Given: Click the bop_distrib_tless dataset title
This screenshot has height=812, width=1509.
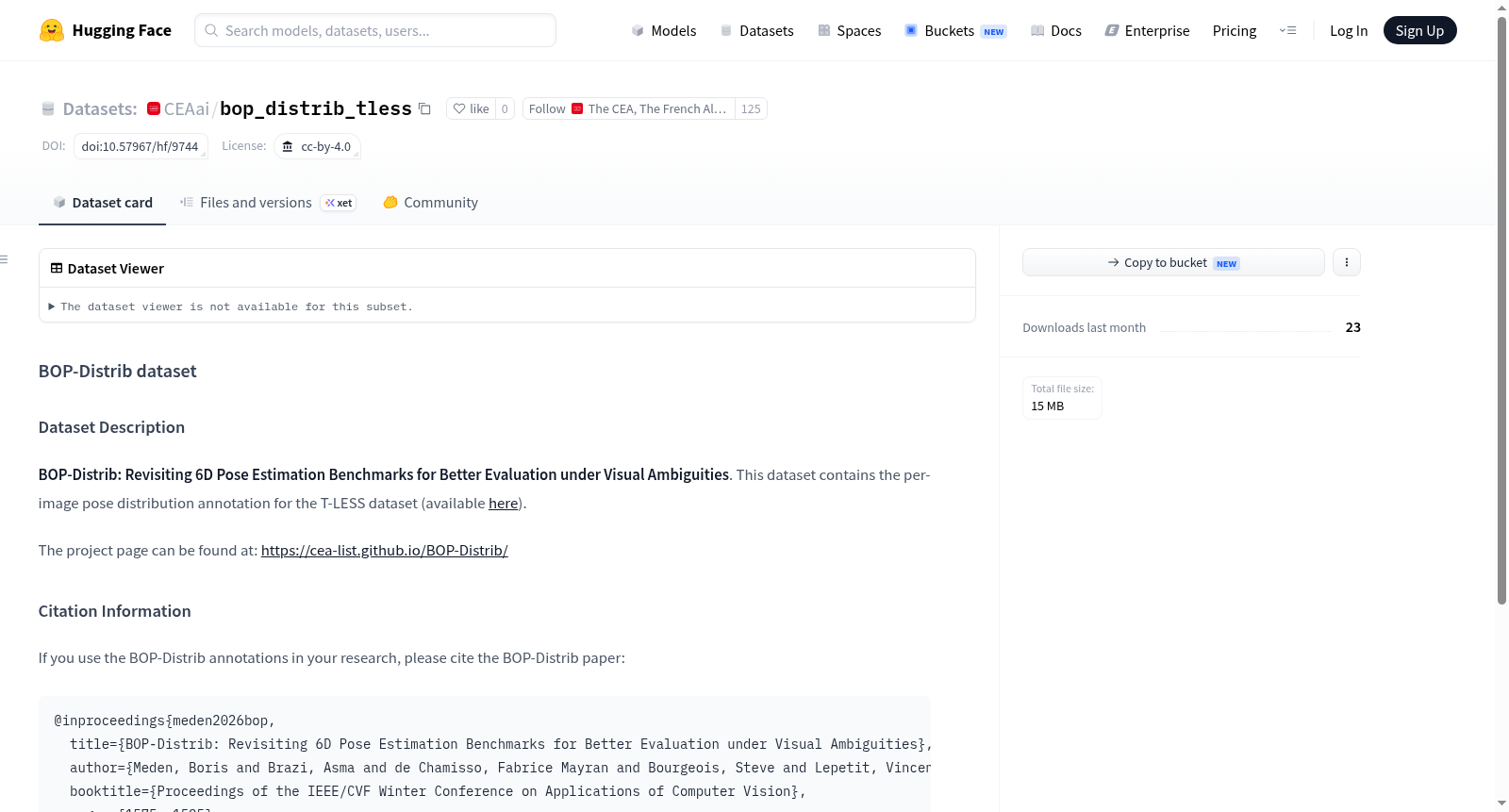Looking at the screenshot, I should [316, 108].
